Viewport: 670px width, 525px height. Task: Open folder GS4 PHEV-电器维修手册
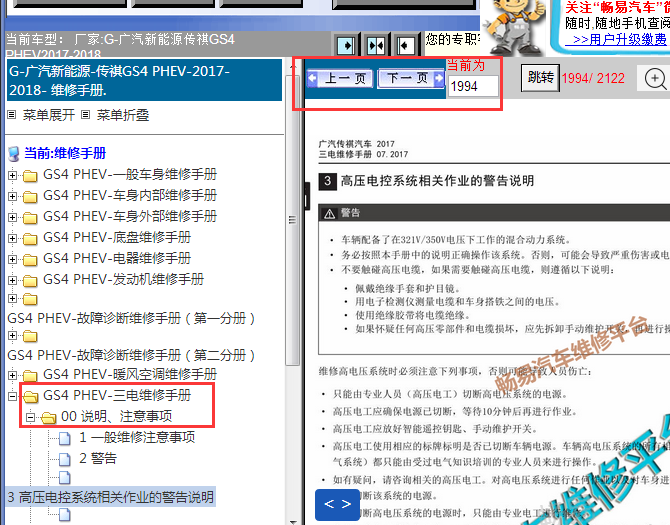[x=117, y=258]
